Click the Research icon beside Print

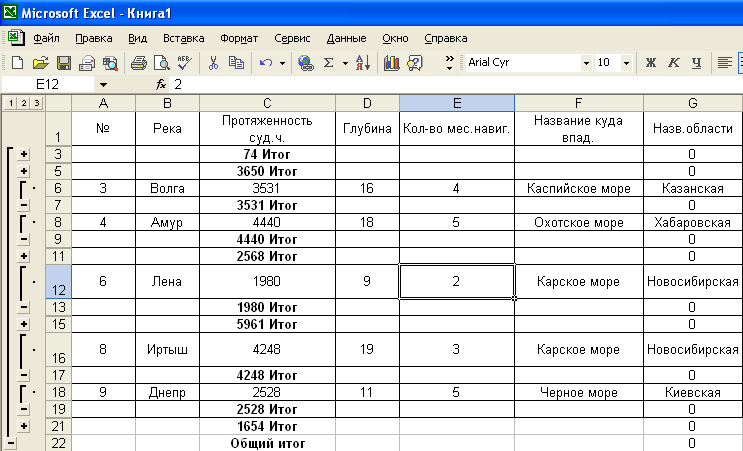110,63
